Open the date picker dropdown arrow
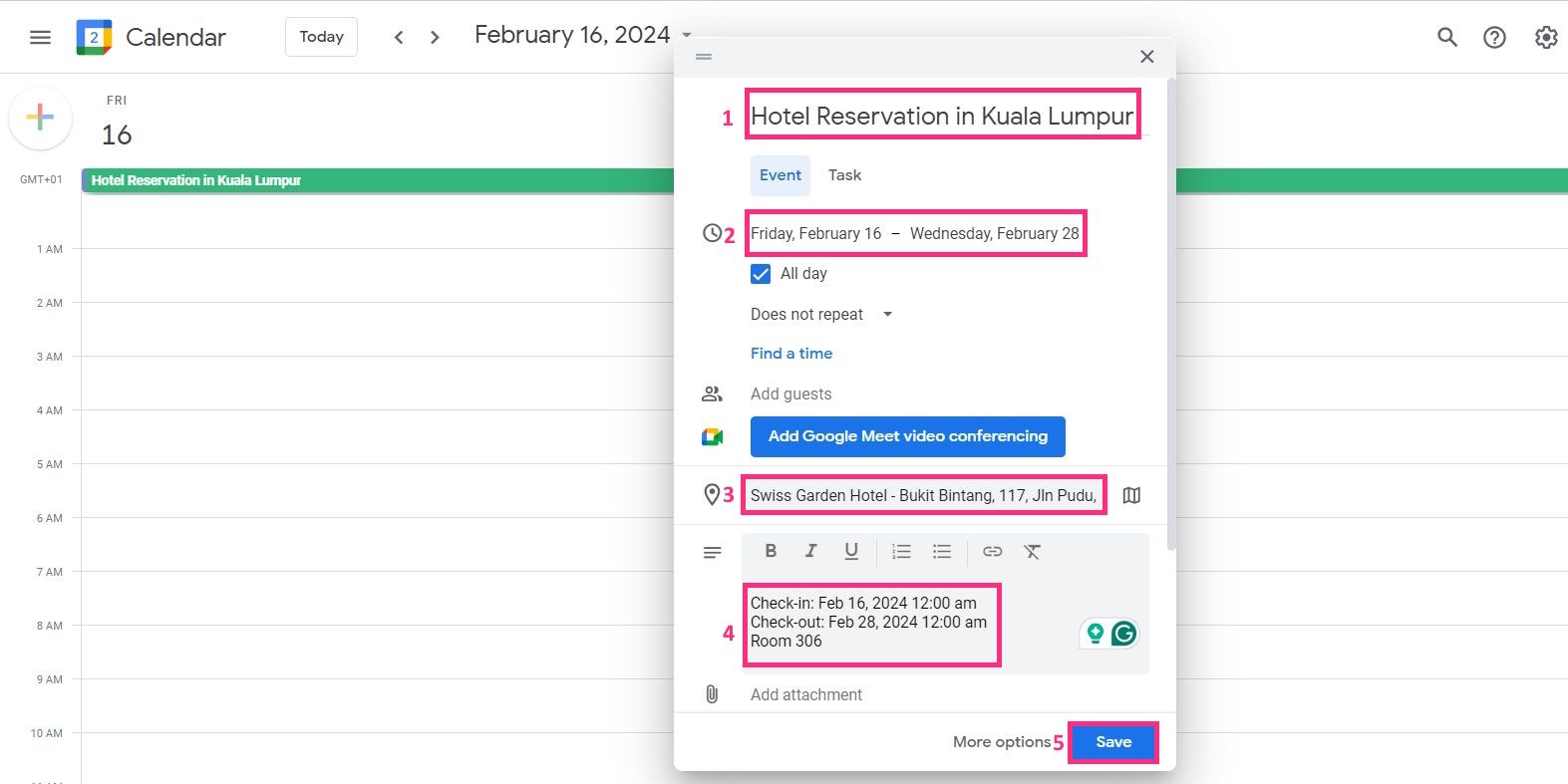1568x784 pixels. click(687, 35)
